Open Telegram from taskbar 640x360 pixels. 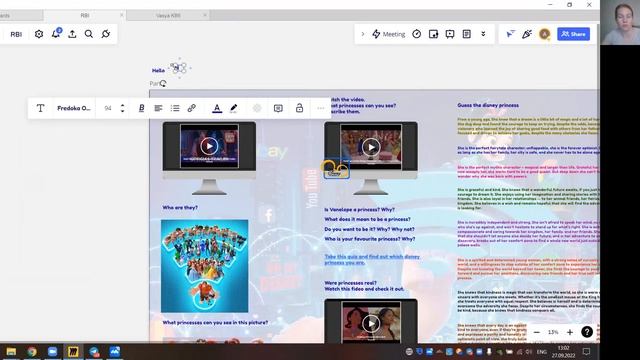94,351
